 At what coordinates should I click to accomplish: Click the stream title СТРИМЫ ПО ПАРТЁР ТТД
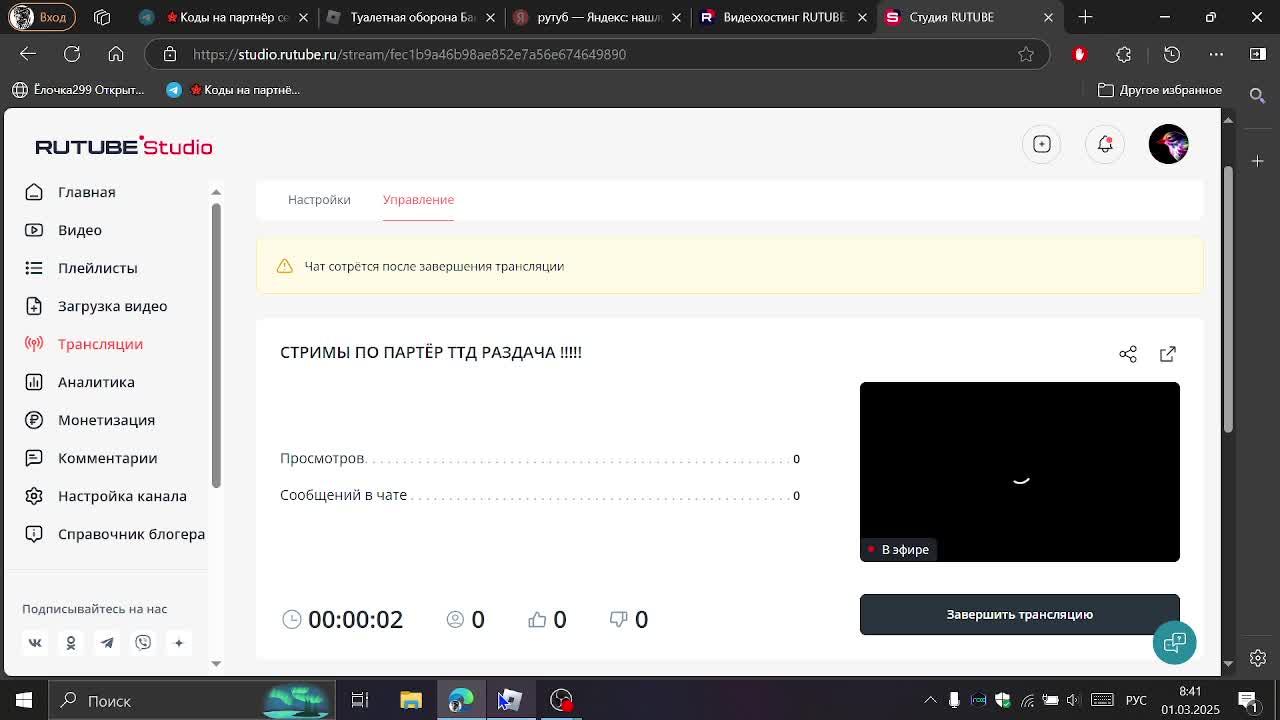pos(431,352)
